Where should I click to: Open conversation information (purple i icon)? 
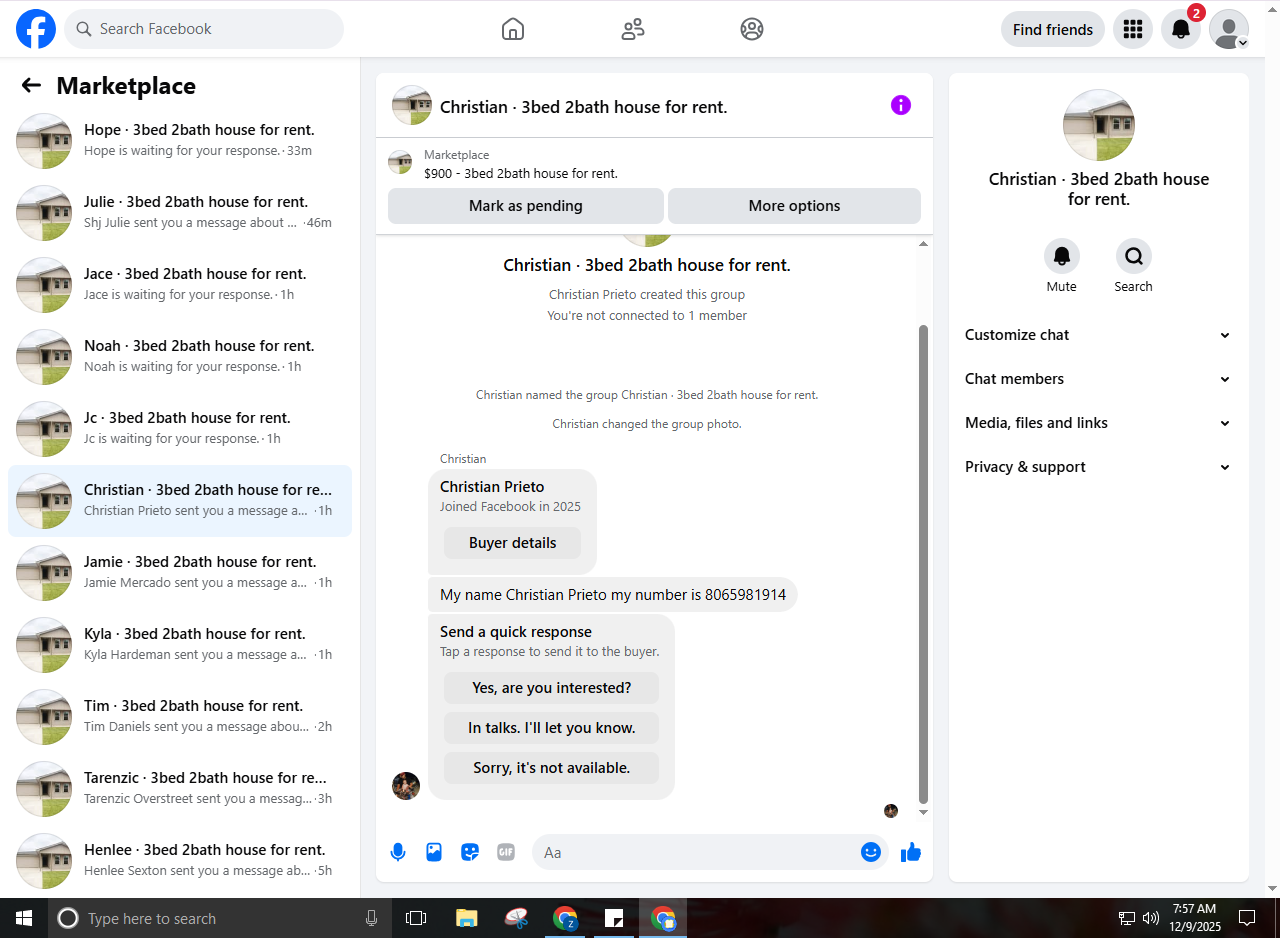pyautogui.click(x=901, y=105)
